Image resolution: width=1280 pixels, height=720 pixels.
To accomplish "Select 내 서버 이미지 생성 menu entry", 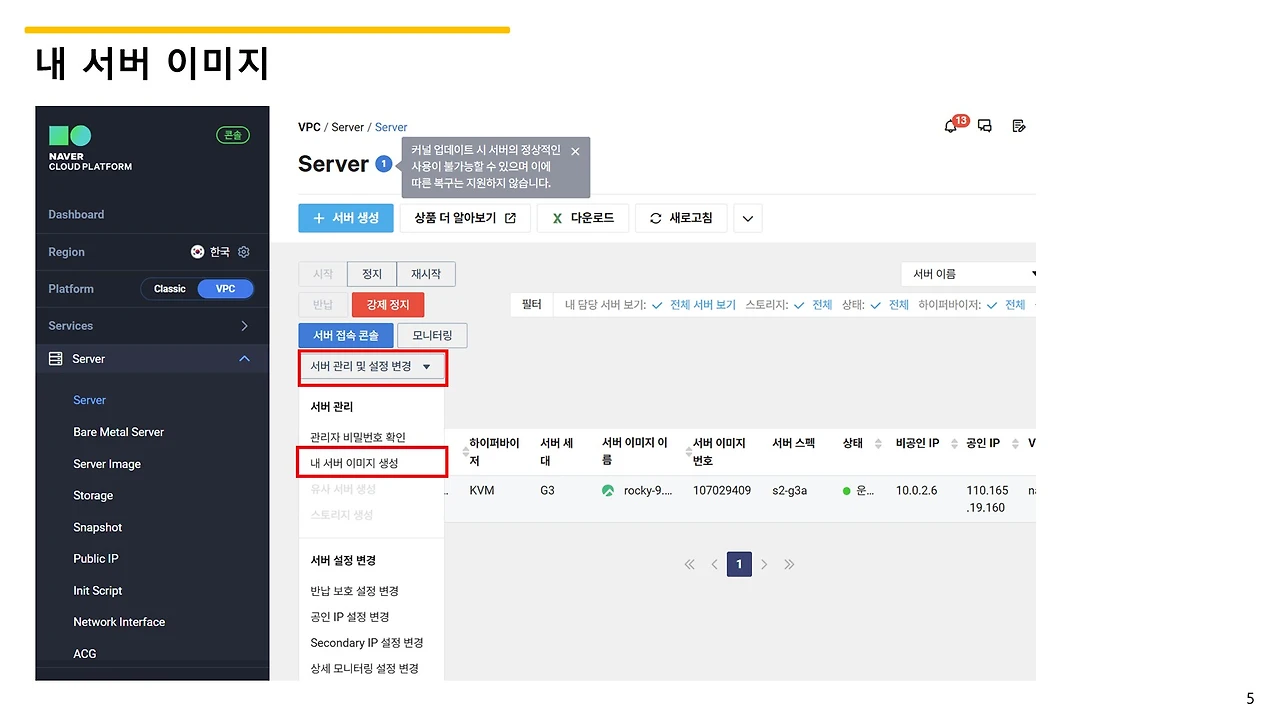I will pos(354,463).
